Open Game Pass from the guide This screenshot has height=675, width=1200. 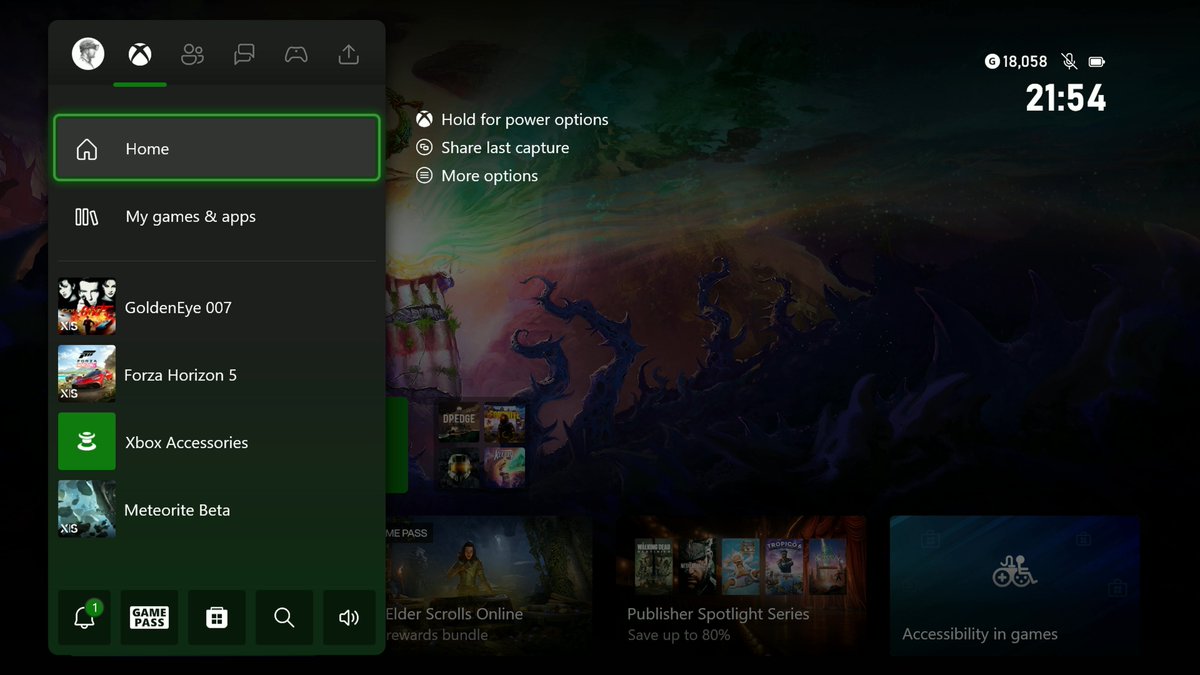(x=149, y=617)
